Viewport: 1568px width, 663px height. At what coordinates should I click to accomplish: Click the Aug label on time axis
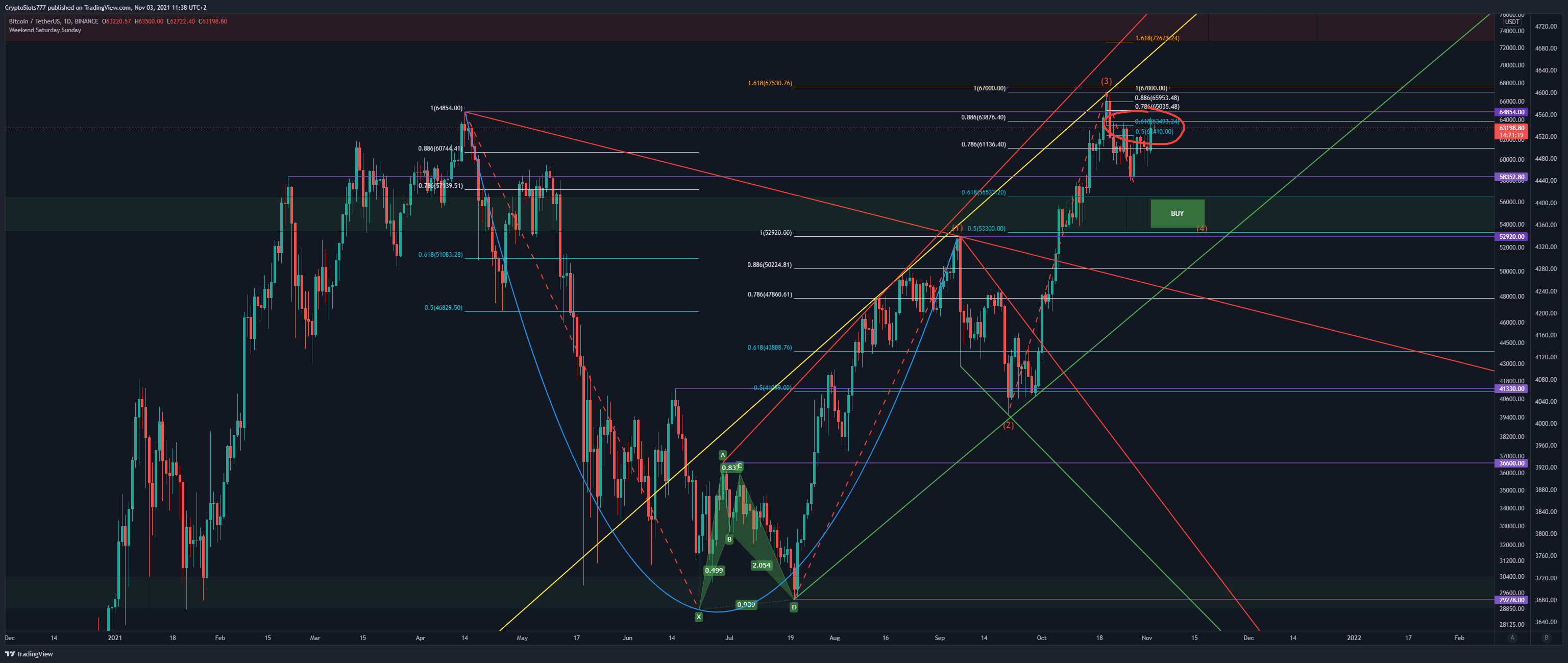(x=834, y=637)
